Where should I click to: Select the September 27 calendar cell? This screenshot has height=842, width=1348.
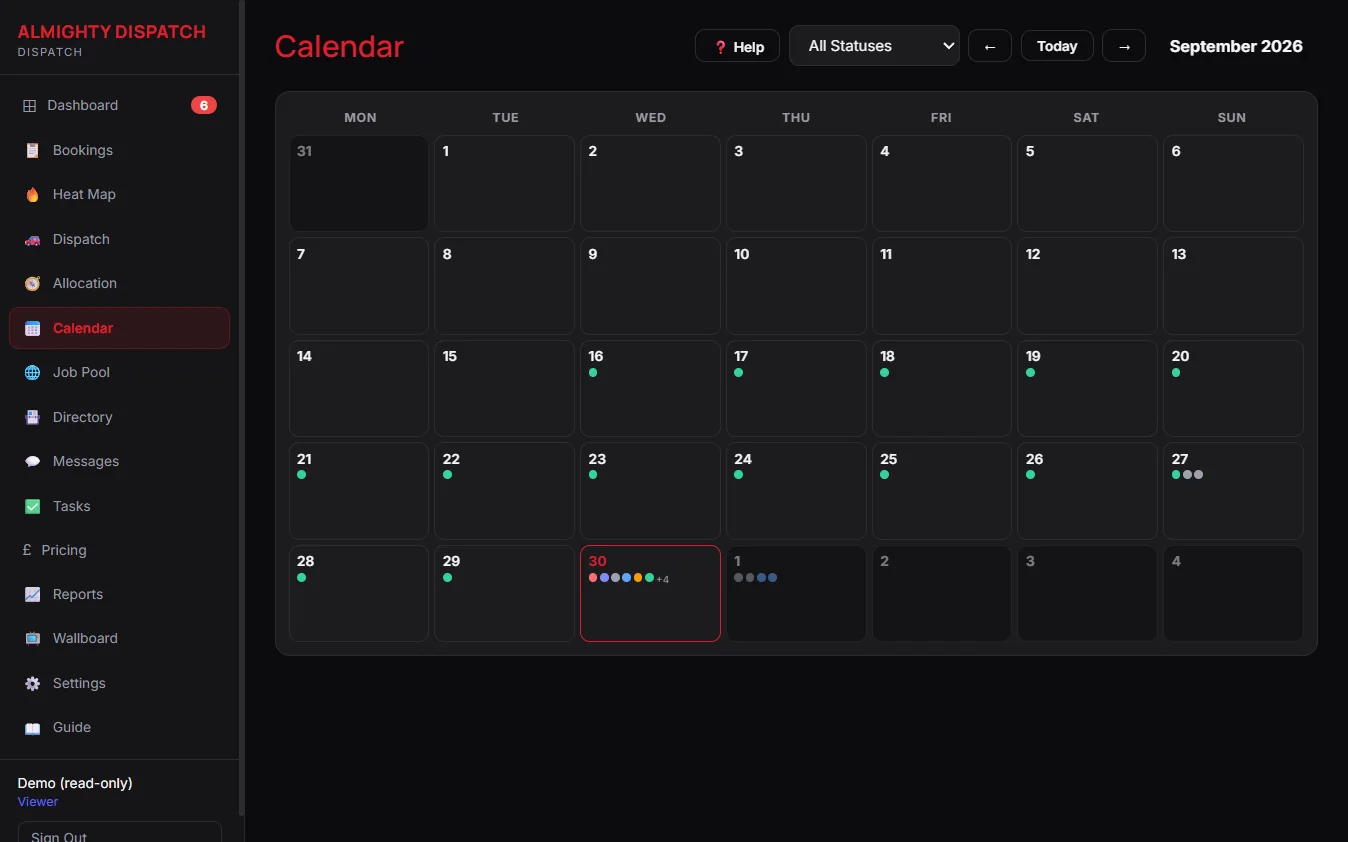(1233, 491)
